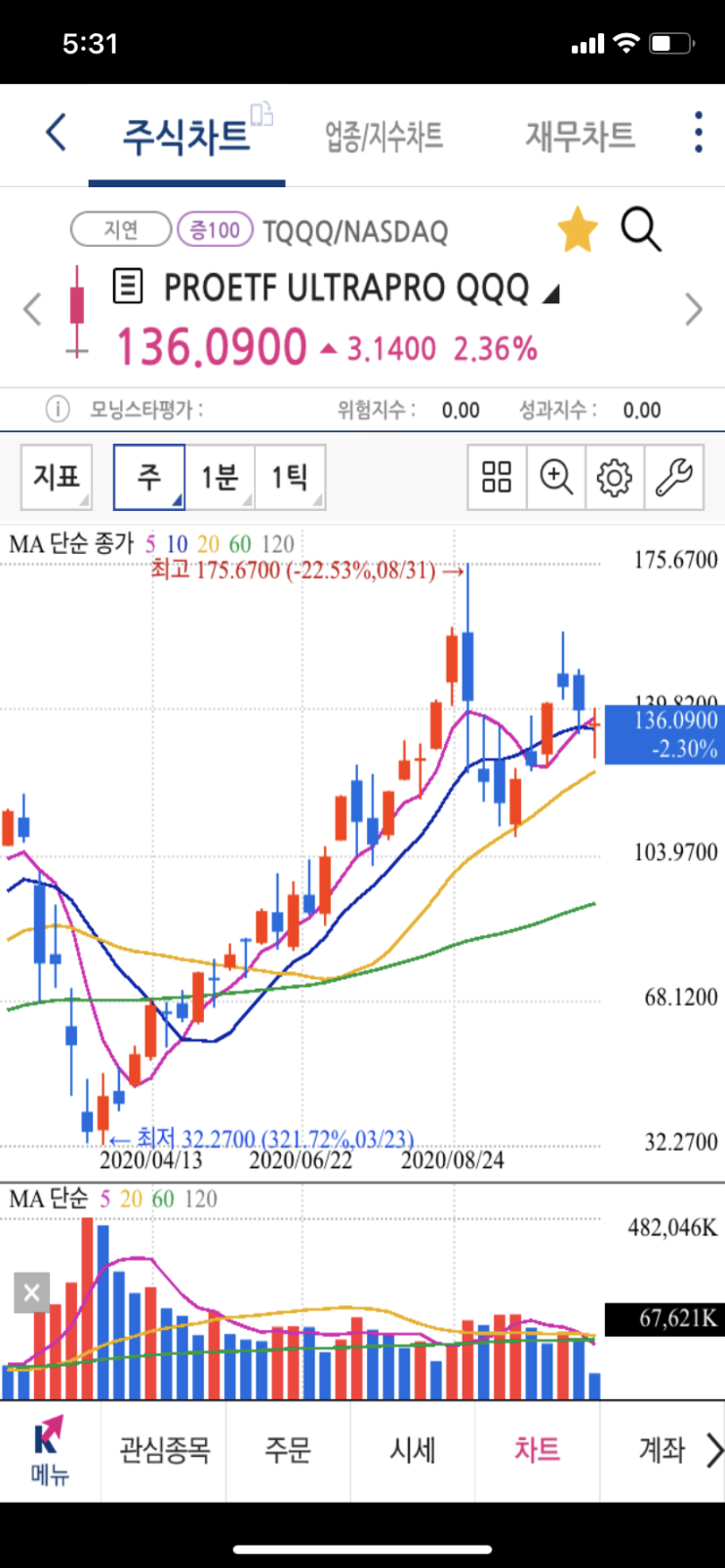725x1568 pixels.
Task: Tap the 최고 175.6700 high-price label
Action: pyautogui.click(x=308, y=569)
